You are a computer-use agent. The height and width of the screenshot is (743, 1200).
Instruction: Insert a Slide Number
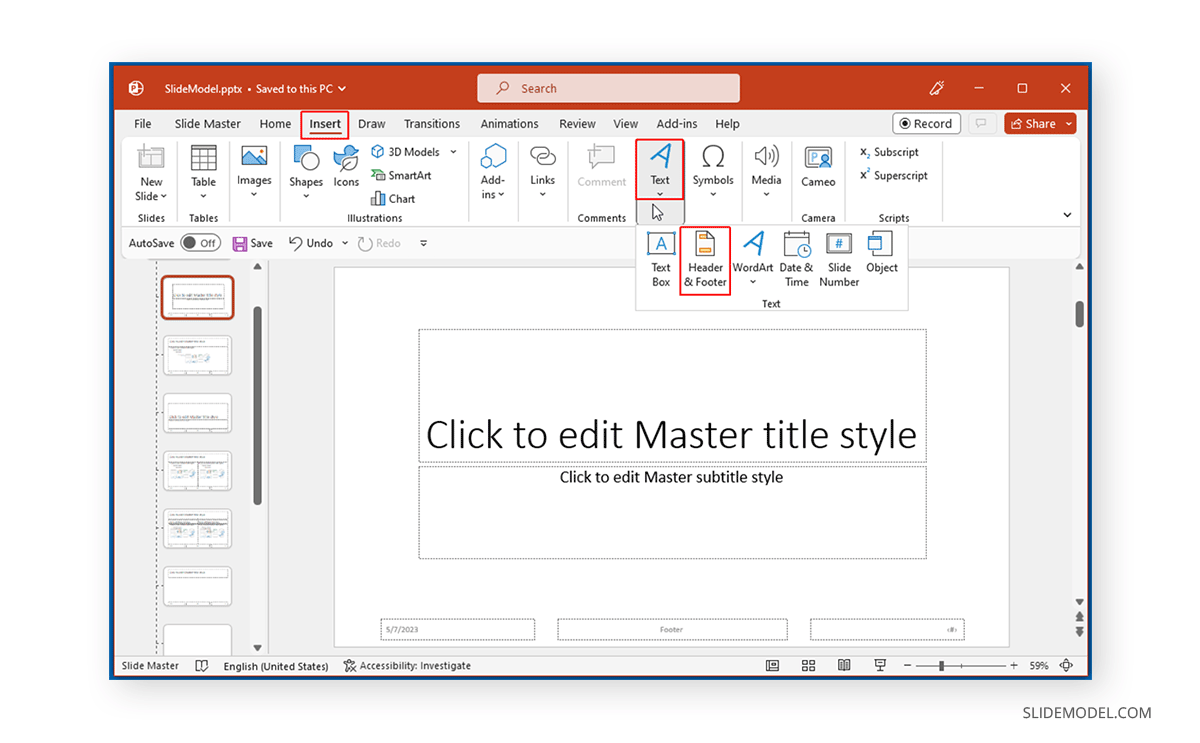coord(839,258)
